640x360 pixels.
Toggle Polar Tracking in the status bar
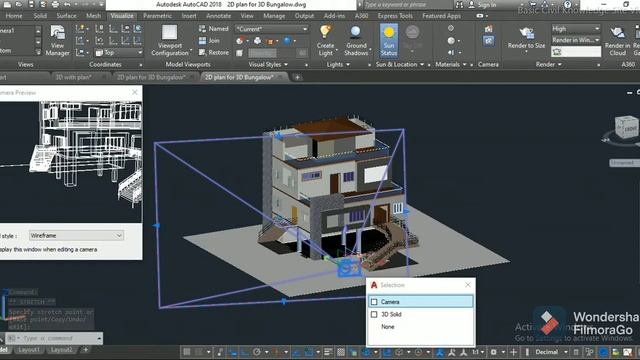[257, 352]
